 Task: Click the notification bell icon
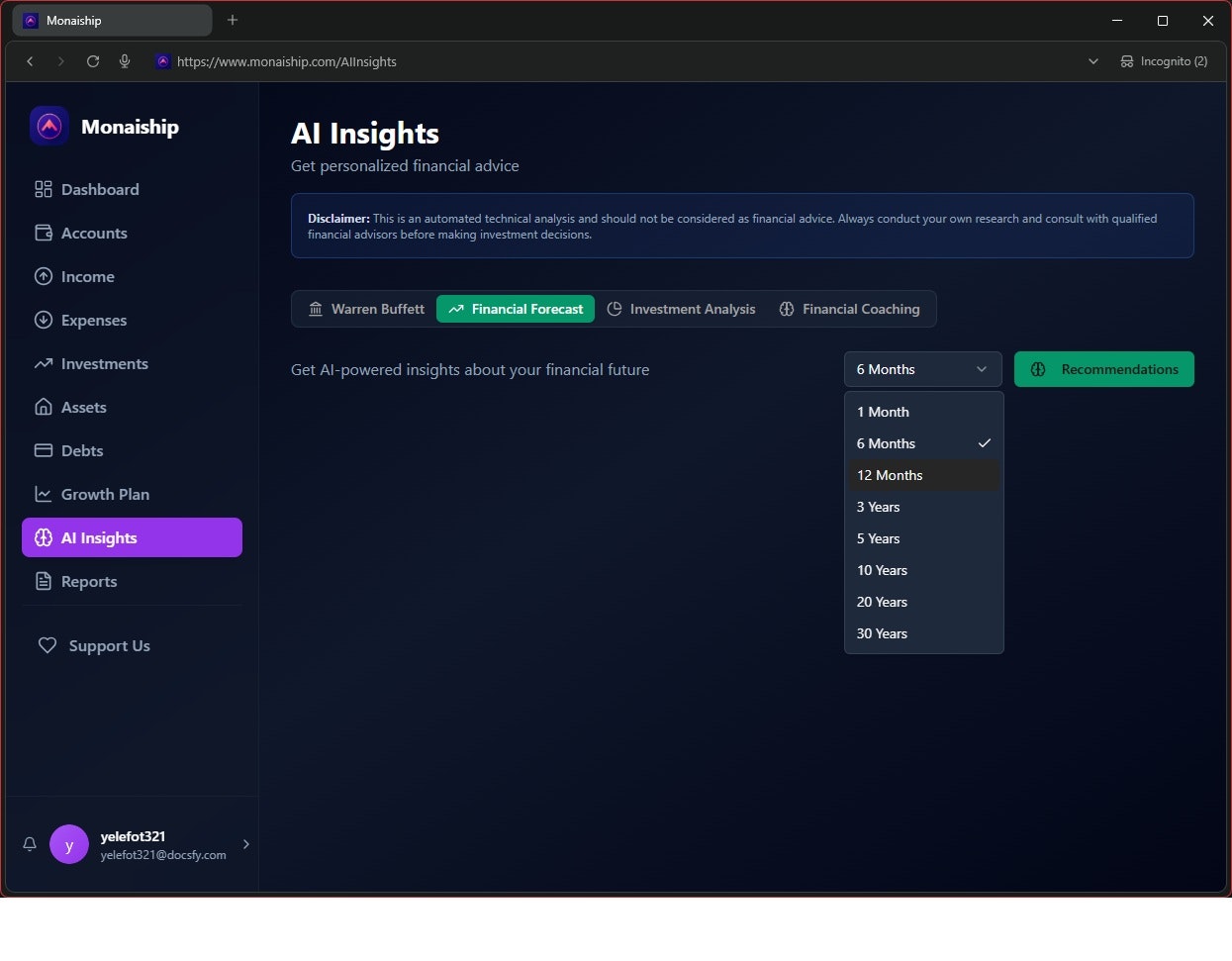pos(29,844)
